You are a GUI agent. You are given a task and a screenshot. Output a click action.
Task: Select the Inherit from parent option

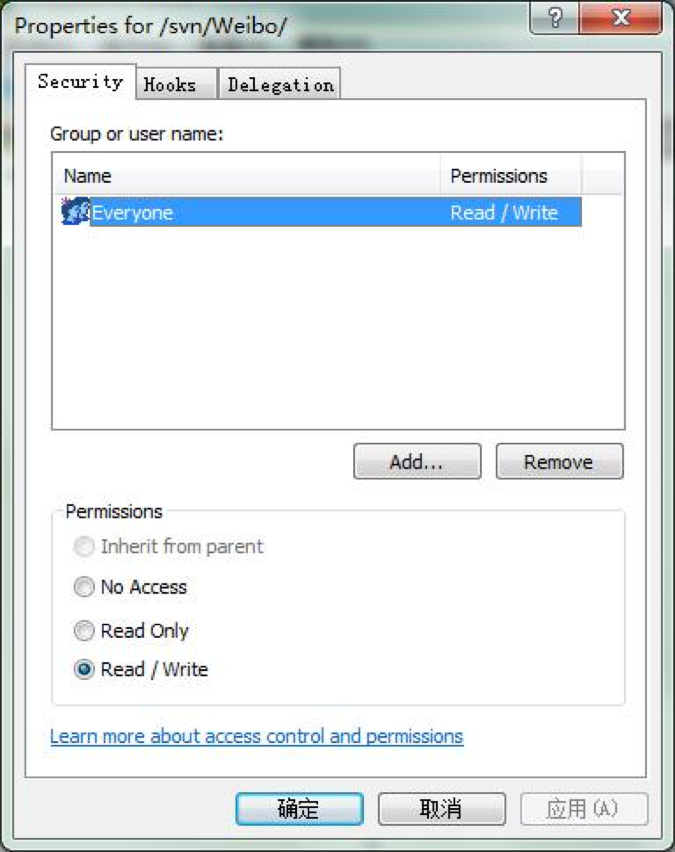tap(84, 547)
